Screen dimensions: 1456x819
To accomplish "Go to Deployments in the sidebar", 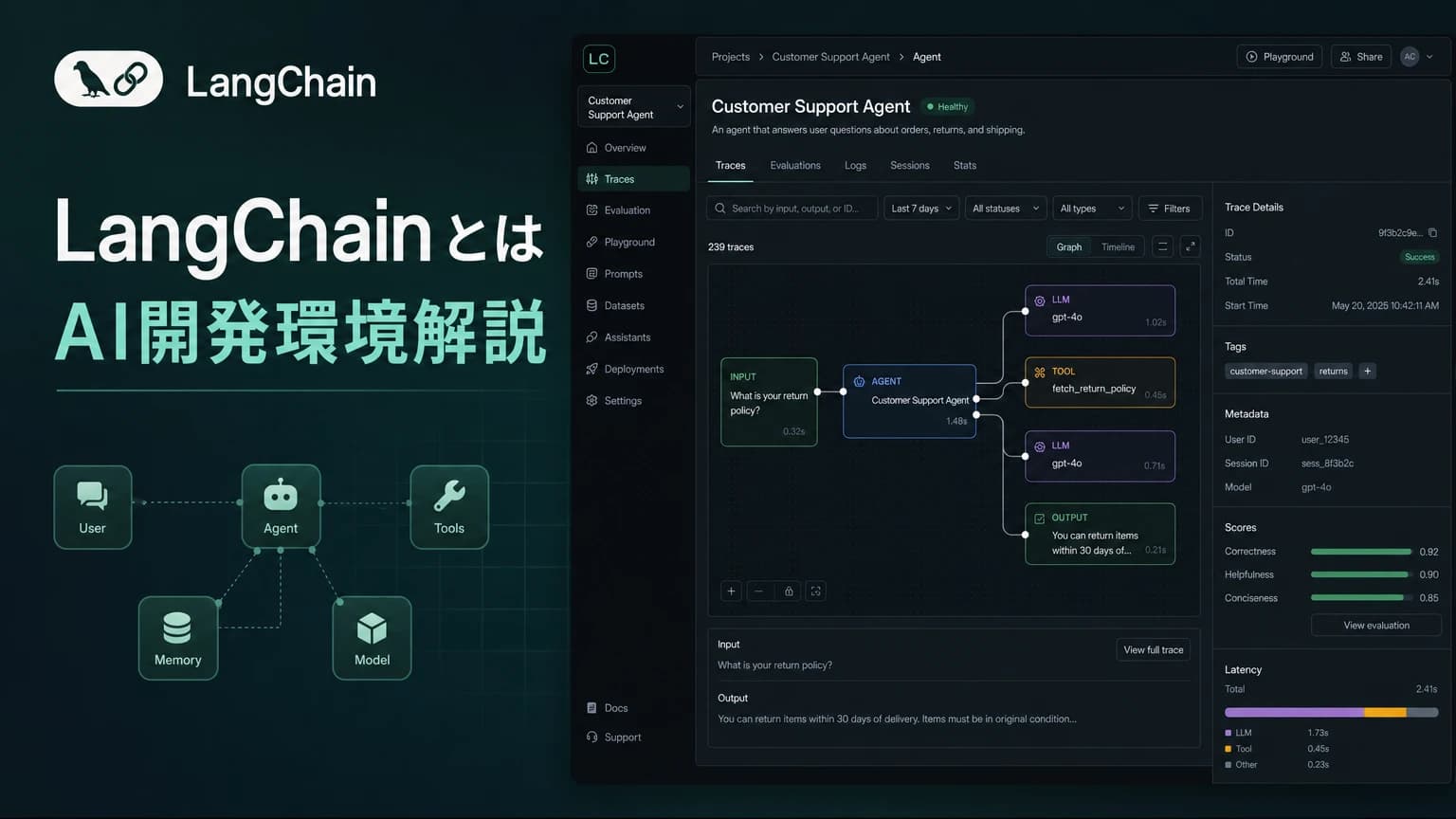I will click(633, 370).
